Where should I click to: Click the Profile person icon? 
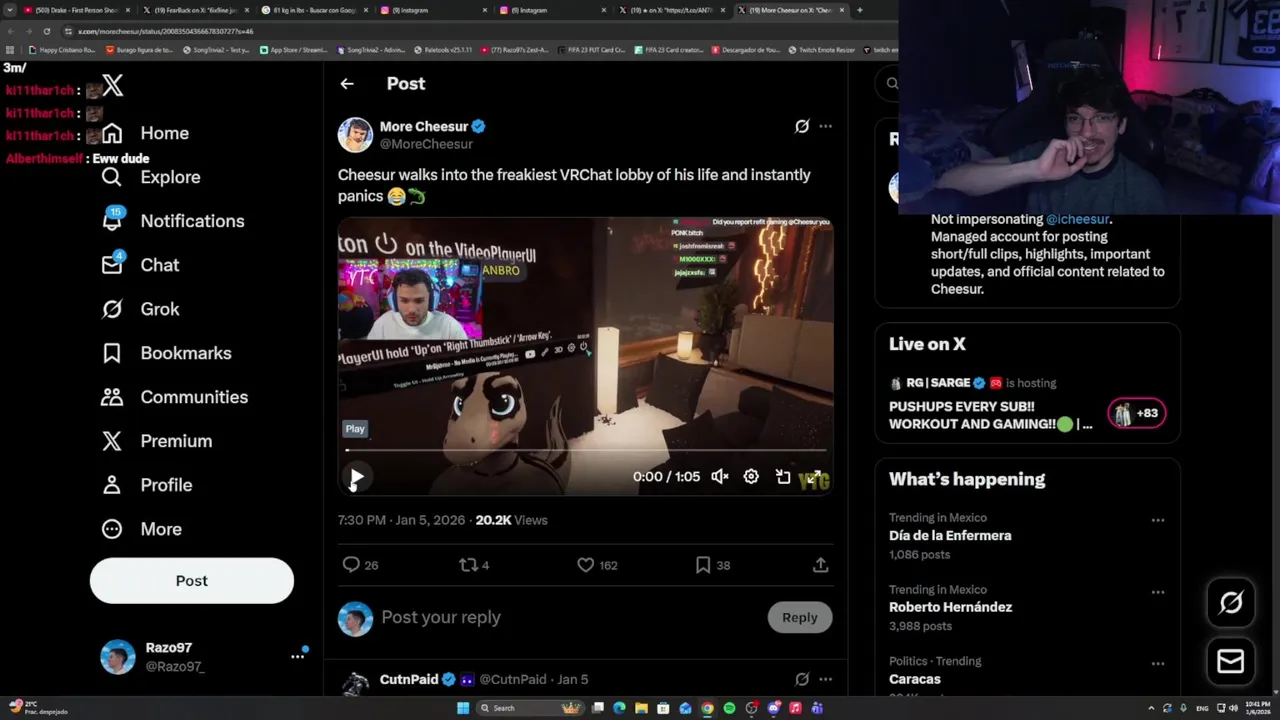point(112,485)
